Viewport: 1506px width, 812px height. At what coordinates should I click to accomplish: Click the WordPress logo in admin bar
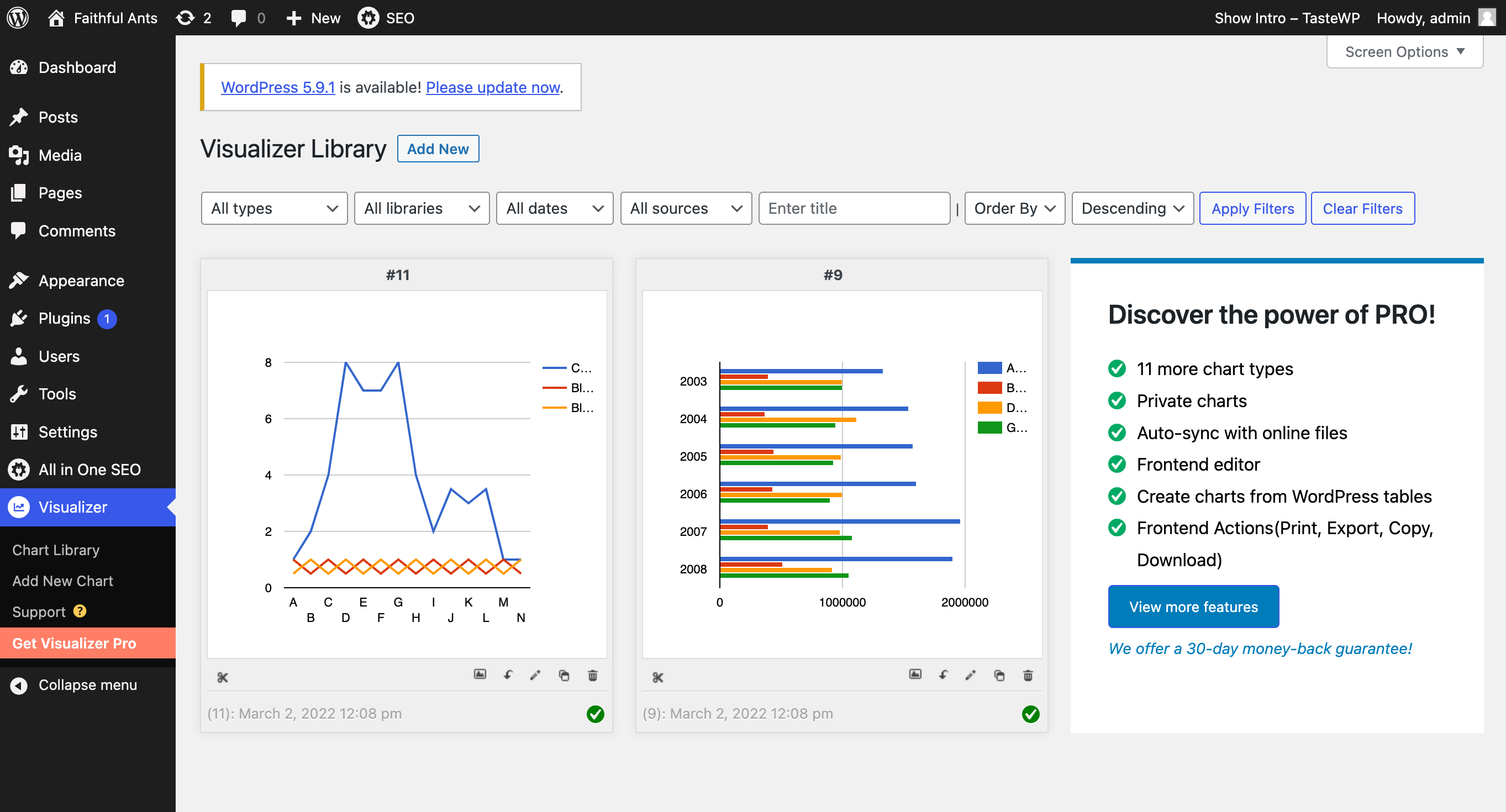coord(18,18)
